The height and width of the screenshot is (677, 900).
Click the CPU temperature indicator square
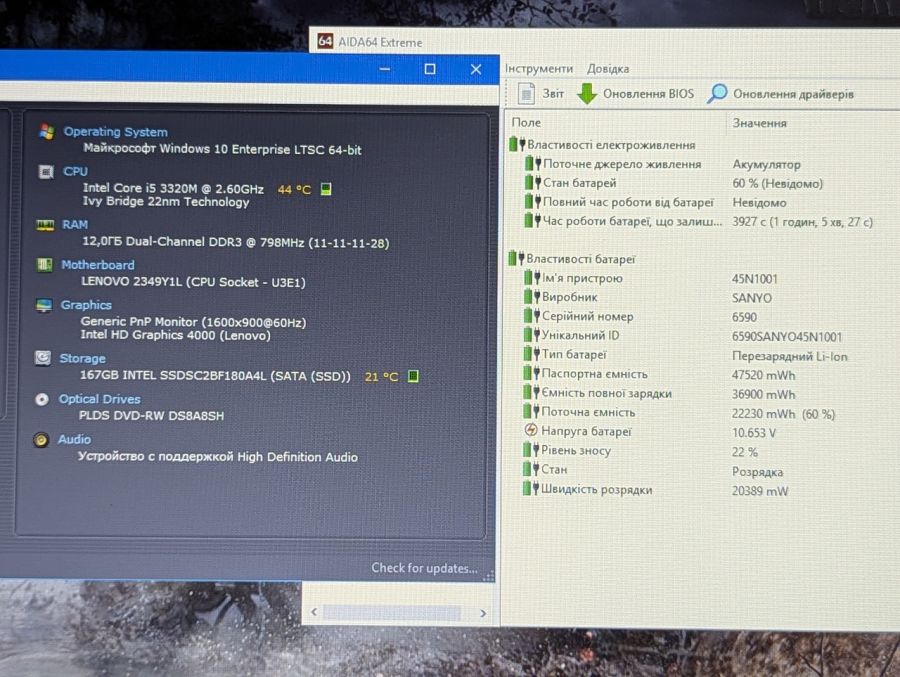pos(326,189)
